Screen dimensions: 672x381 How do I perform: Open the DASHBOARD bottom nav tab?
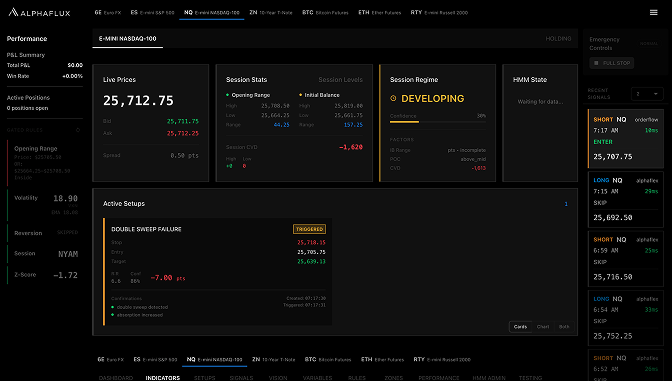pos(116,378)
